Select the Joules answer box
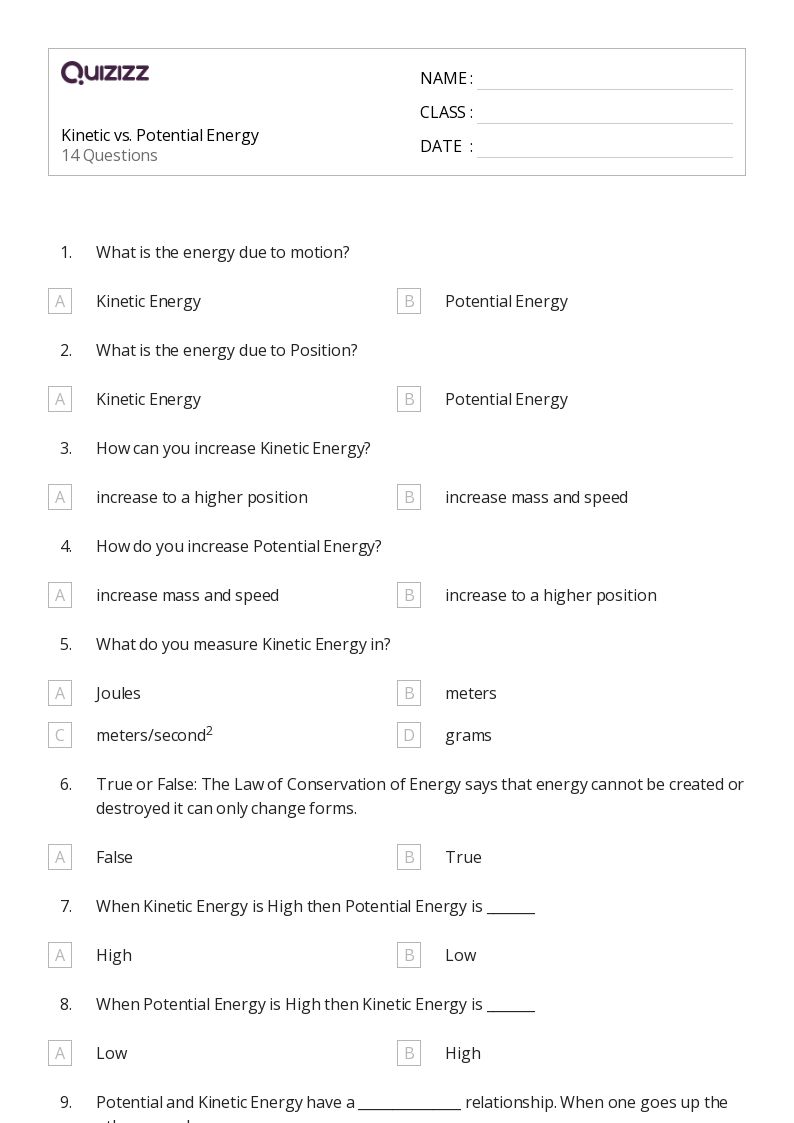This screenshot has height=1123, width=794. point(60,693)
